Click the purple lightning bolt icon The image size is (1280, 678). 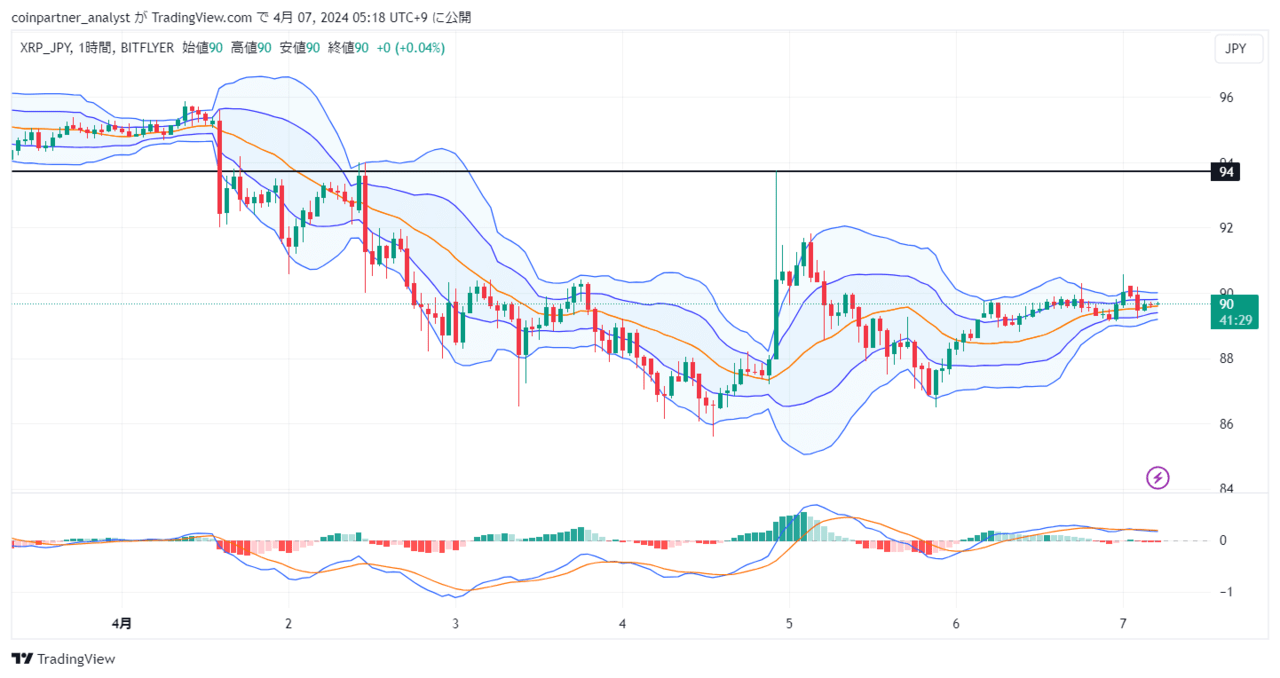pos(1158,478)
